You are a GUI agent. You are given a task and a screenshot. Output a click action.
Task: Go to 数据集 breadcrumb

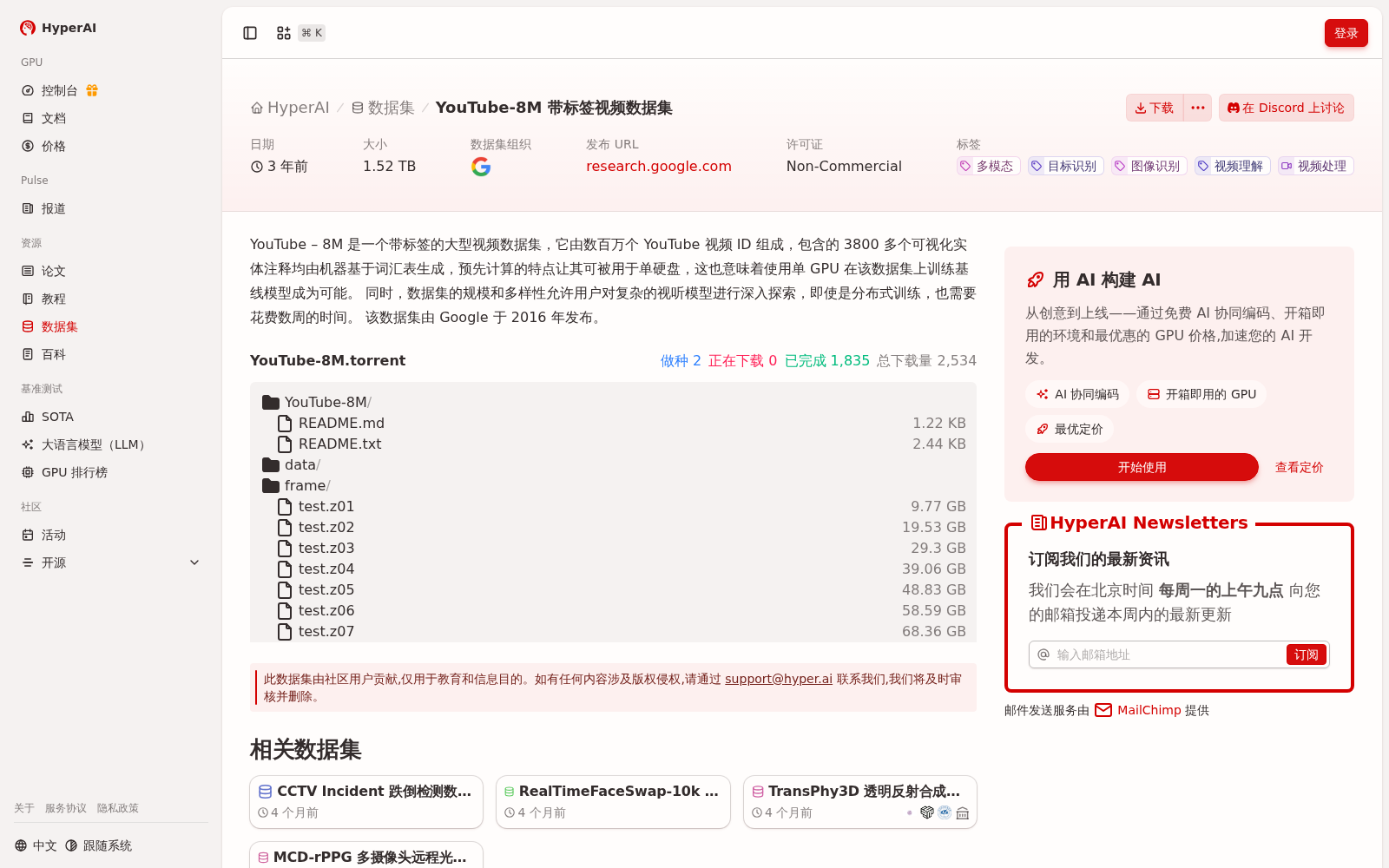click(x=383, y=108)
